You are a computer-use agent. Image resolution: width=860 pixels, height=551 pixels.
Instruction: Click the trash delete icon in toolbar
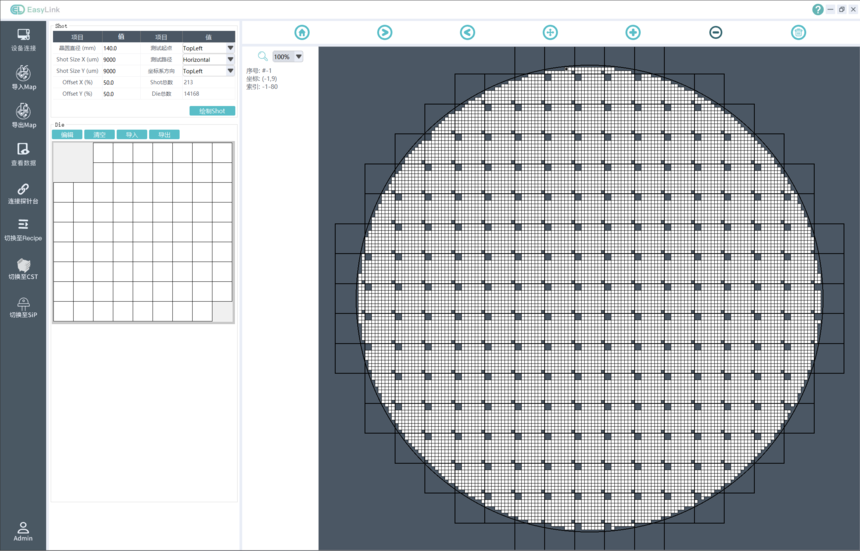pos(799,32)
